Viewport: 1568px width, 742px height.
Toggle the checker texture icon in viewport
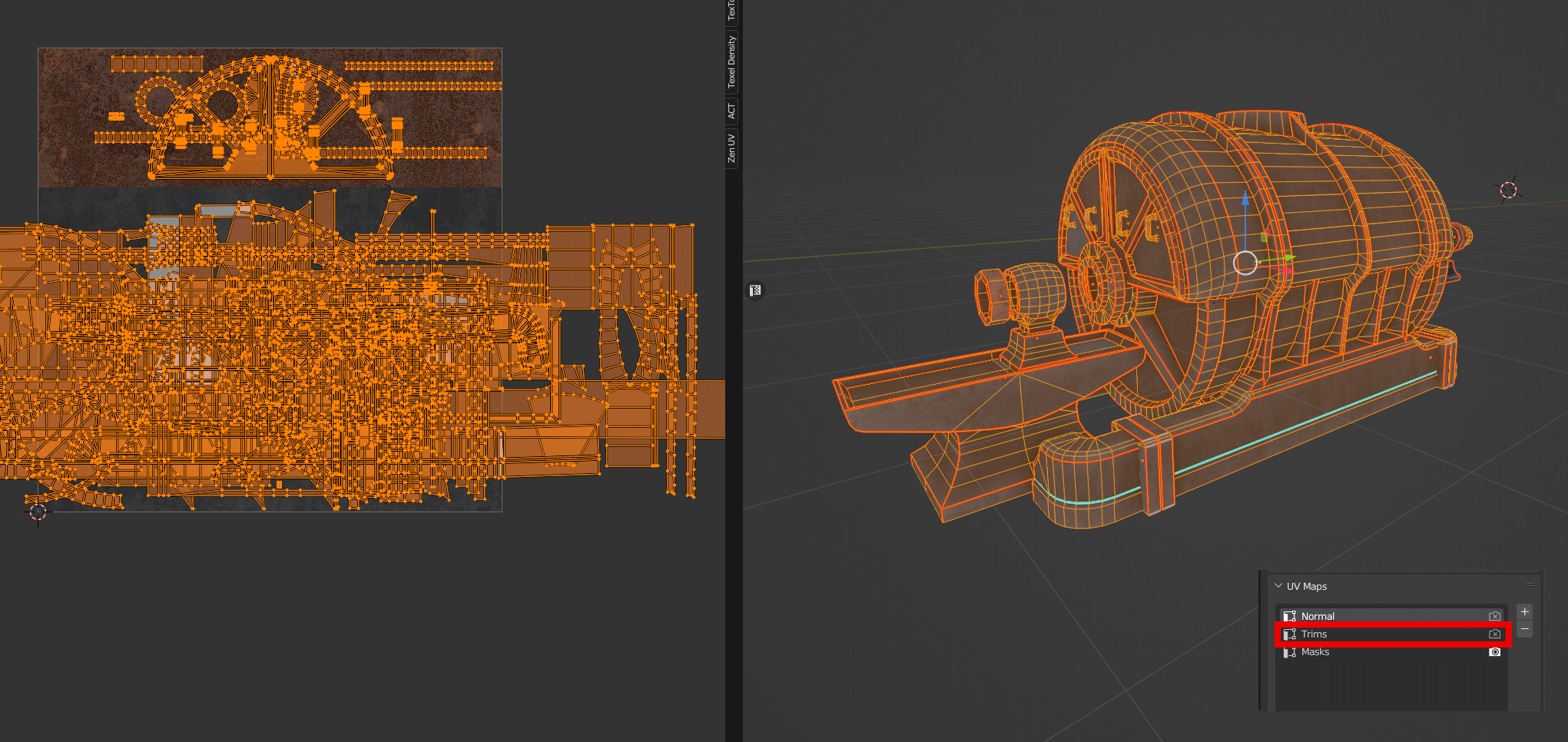tap(755, 290)
